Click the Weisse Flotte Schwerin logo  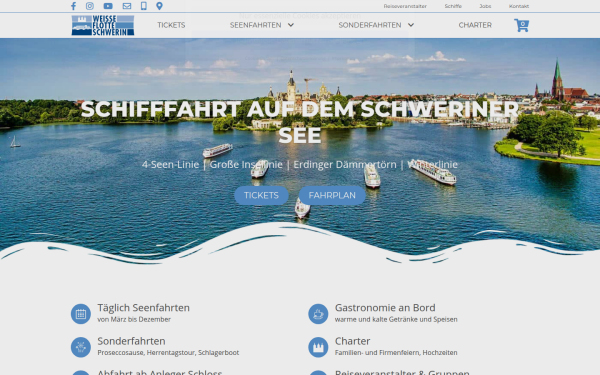tap(103, 25)
